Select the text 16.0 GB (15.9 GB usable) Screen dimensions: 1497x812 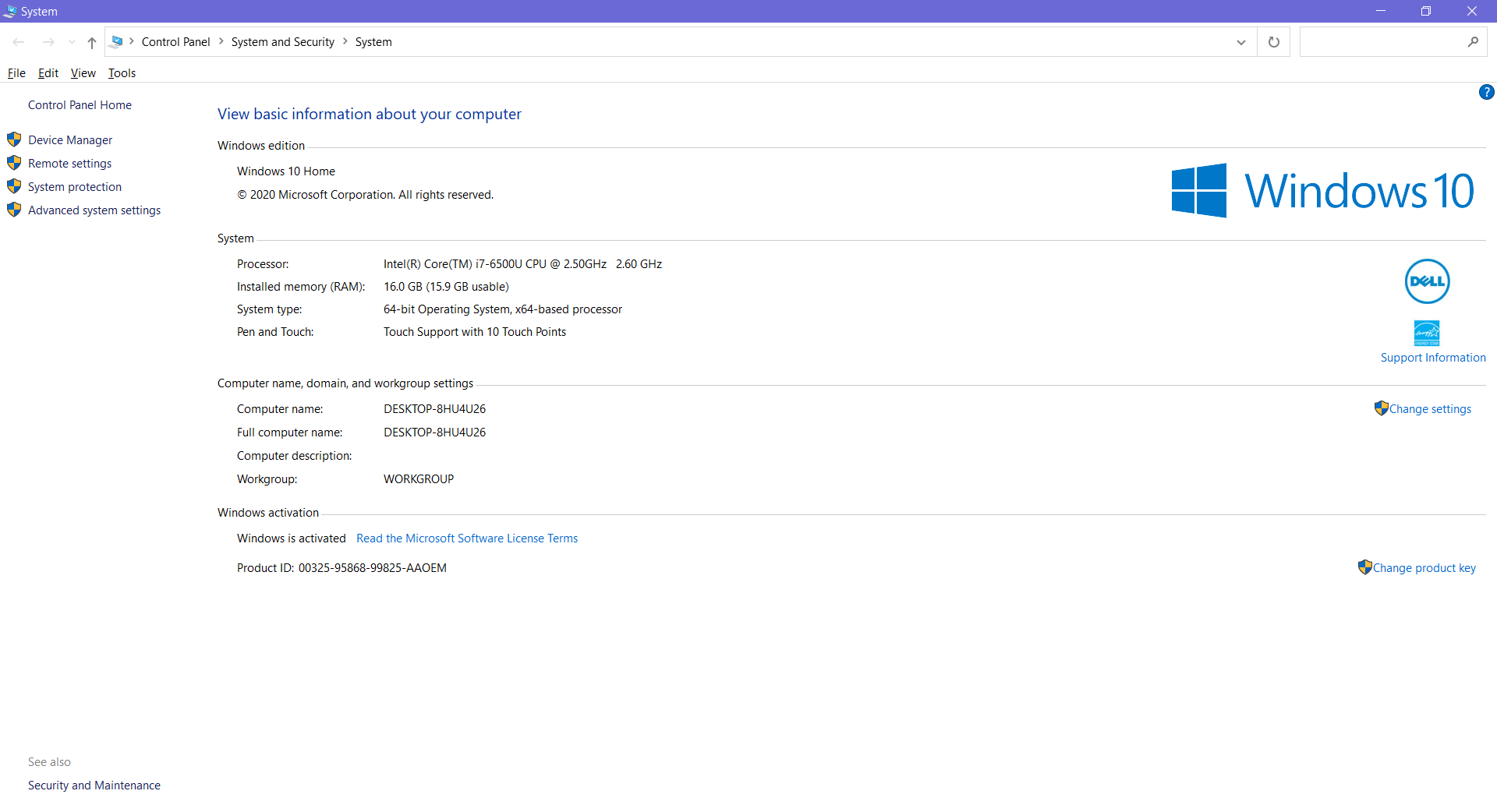[x=446, y=287]
